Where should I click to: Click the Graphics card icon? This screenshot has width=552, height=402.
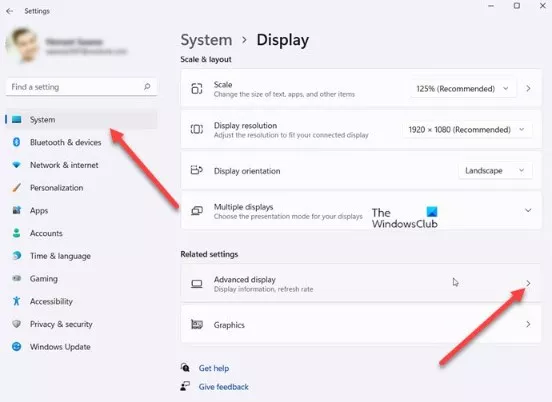point(197,324)
